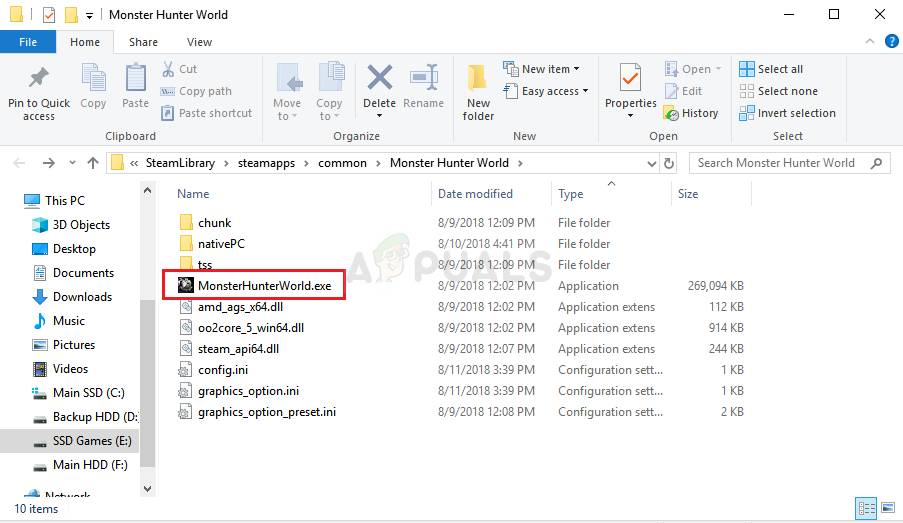The height and width of the screenshot is (523, 903).
Task: Click the Copy icon in Clipboard group
Action: coord(93,78)
